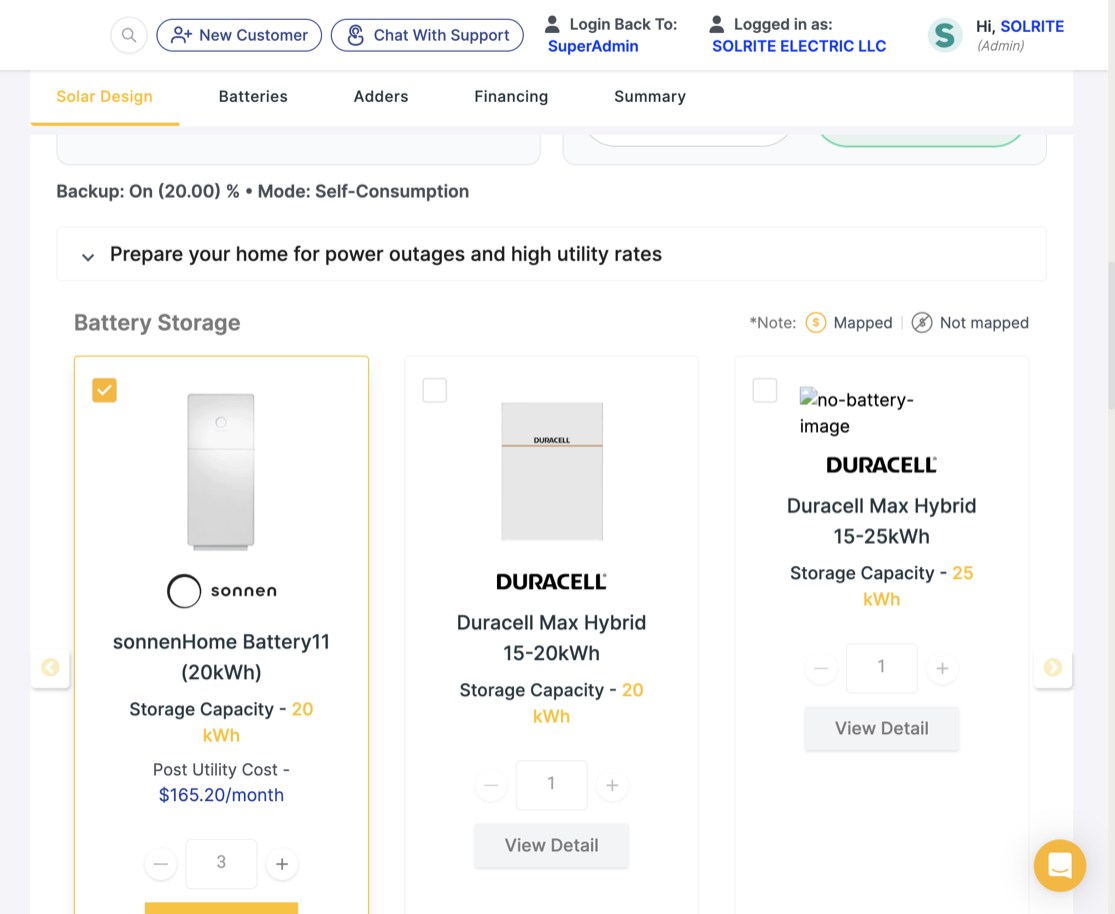This screenshot has width=1115, height=914.
Task: Click the $165.20/month post utility cost
Action: 221,795
